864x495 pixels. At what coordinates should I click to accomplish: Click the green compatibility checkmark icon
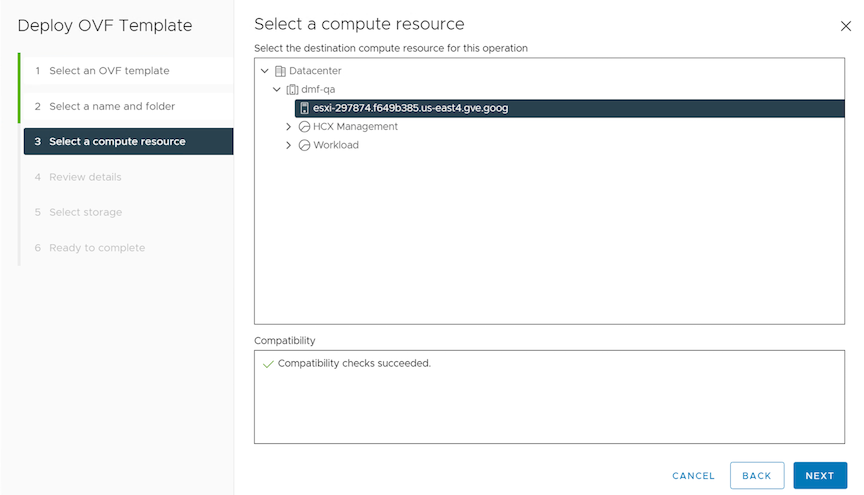point(268,364)
